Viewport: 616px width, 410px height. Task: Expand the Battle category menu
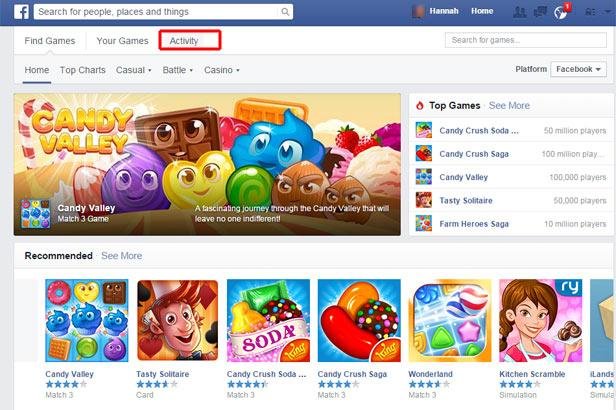point(178,70)
